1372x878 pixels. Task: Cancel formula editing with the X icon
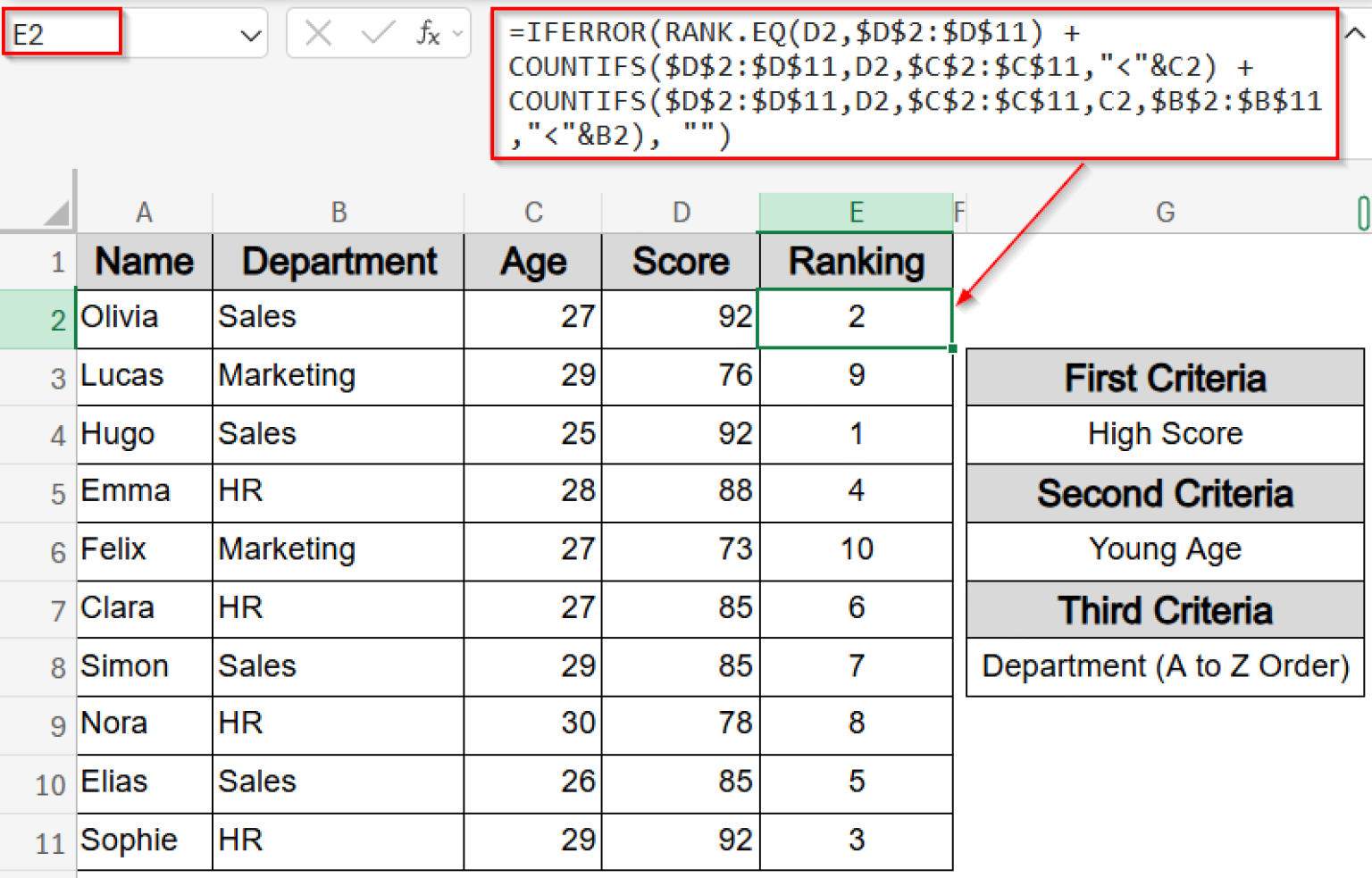[x=317, y=33]
